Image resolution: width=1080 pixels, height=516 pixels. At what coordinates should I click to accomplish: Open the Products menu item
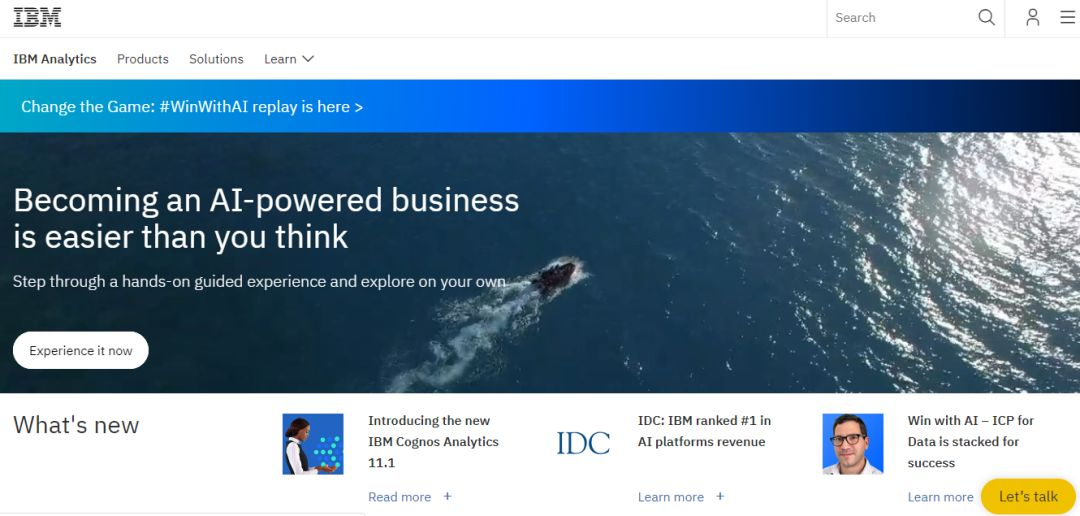click(143, 59)
